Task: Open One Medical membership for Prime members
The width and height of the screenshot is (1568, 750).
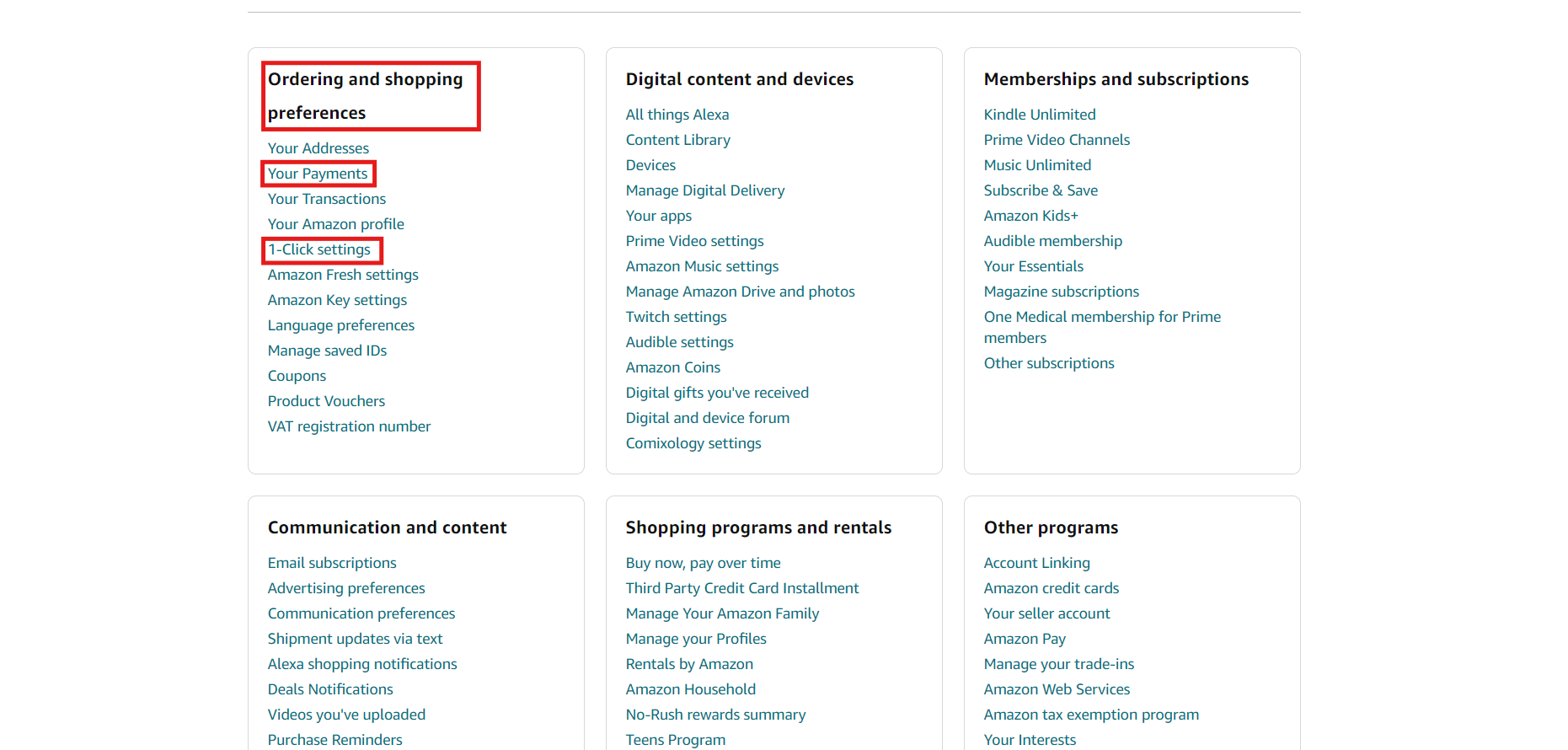Action: [x=1102, y=327]
